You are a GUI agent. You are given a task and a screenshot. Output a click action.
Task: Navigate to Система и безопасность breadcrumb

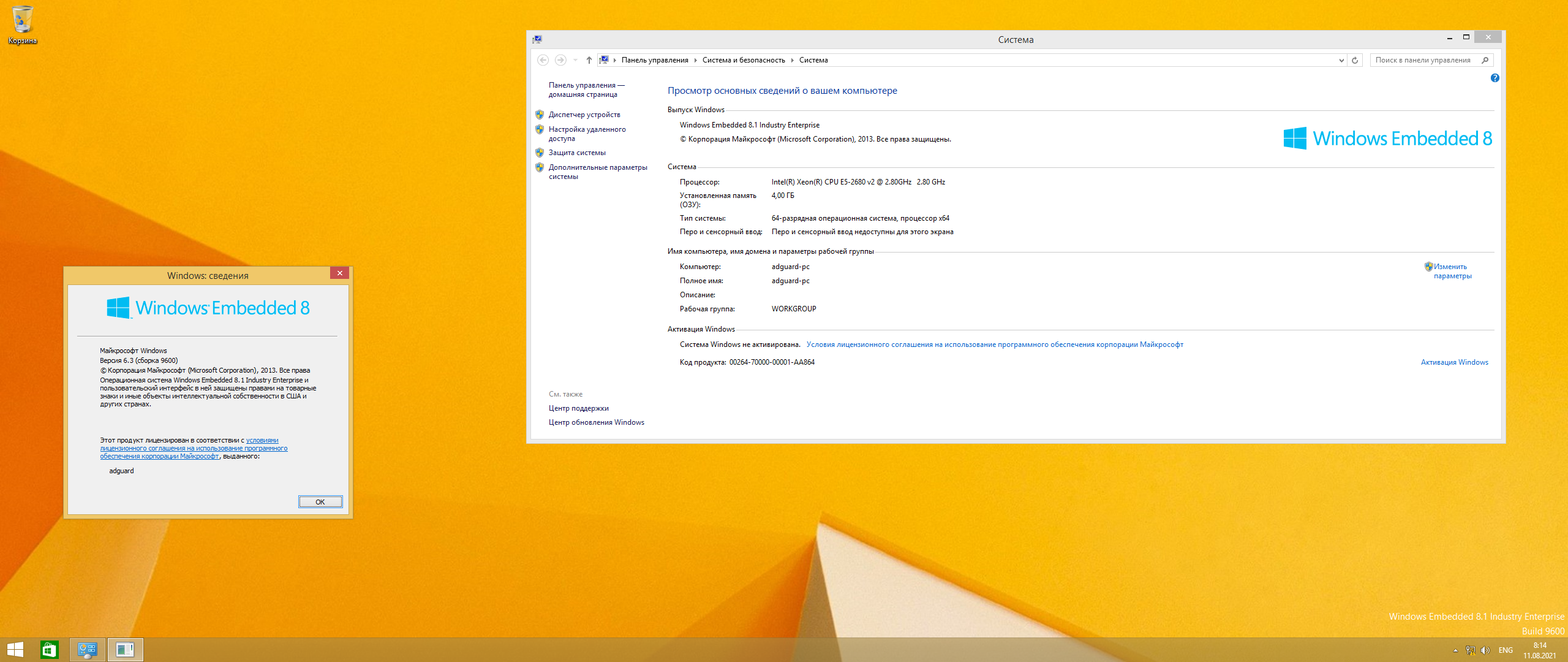744,60
